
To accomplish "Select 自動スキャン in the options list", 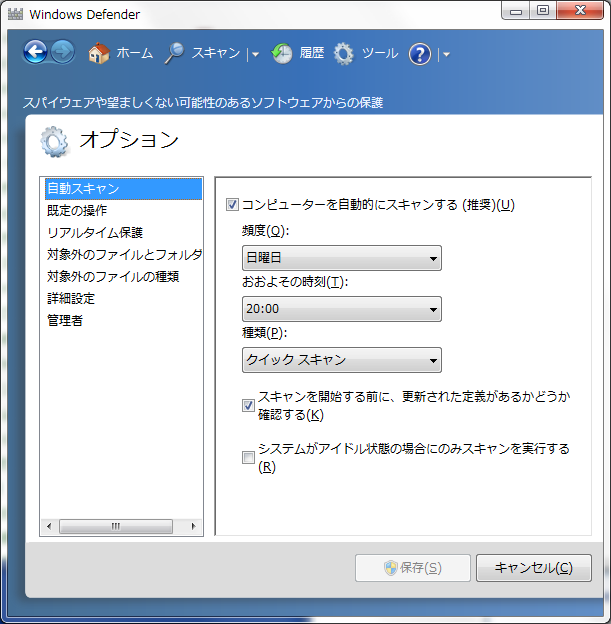I will pos(123,189).
